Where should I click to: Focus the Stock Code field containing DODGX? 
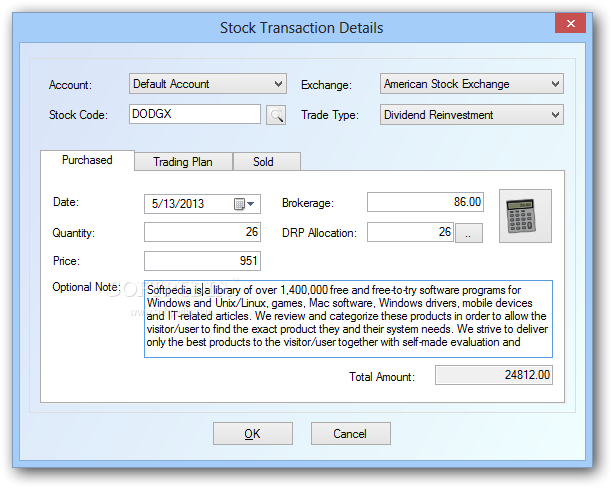[195, 114]
